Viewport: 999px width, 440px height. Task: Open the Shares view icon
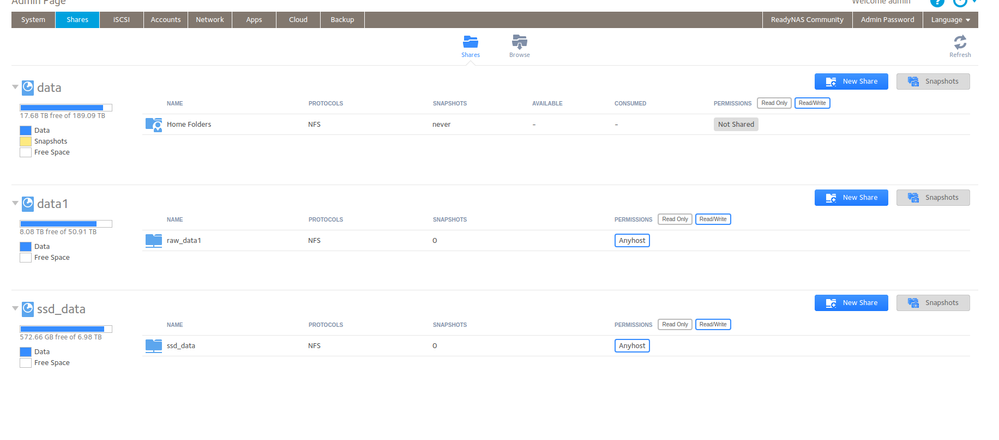pyautogui.click(x=470, y=42)
